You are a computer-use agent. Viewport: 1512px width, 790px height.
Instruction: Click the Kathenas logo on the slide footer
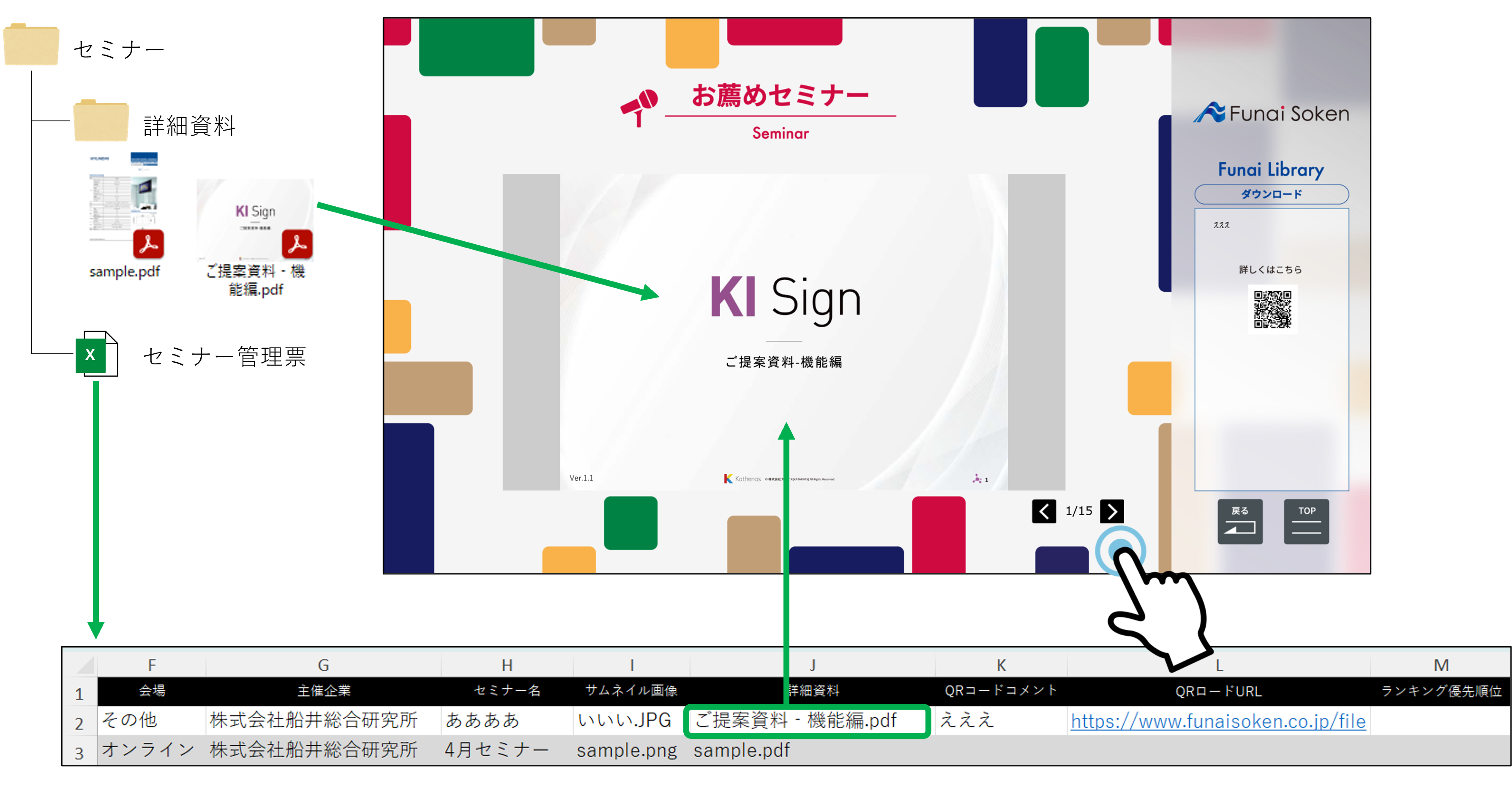(742, 478)
